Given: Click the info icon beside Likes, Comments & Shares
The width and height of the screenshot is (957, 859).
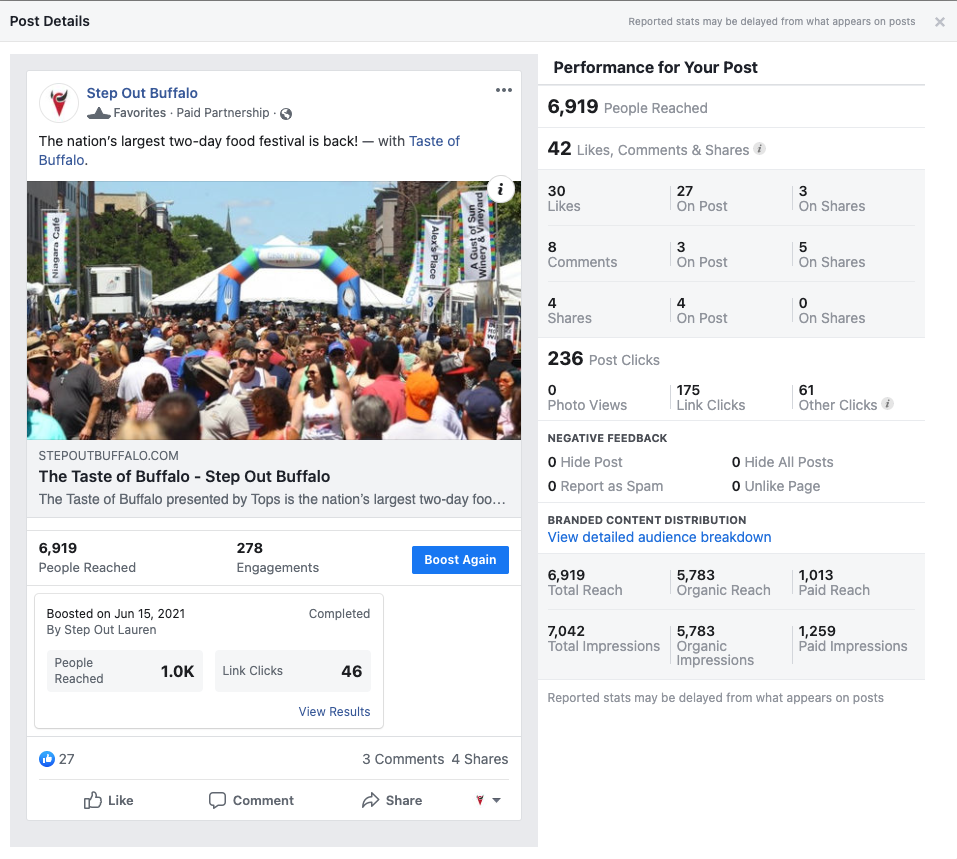Looking at the screenshot, I should click(759, 148).
